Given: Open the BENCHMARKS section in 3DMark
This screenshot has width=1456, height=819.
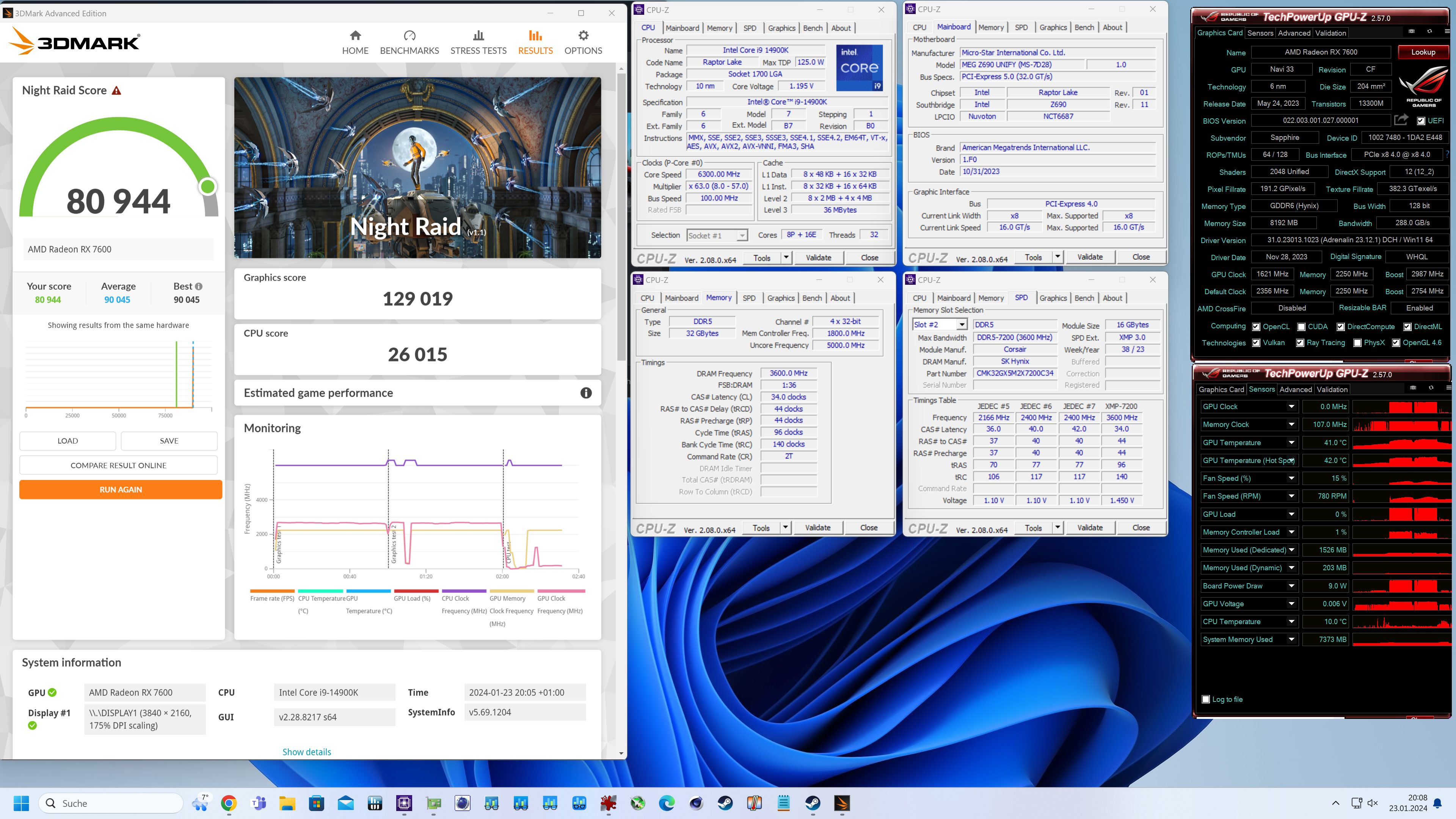Looking at the screenshot, I should pyautogui.click(x=409, y=43).
